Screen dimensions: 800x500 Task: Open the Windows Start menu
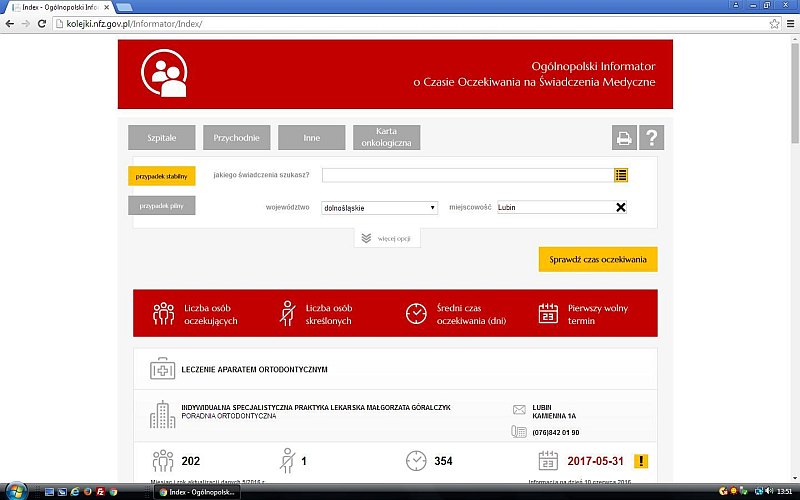coord(13,492)
